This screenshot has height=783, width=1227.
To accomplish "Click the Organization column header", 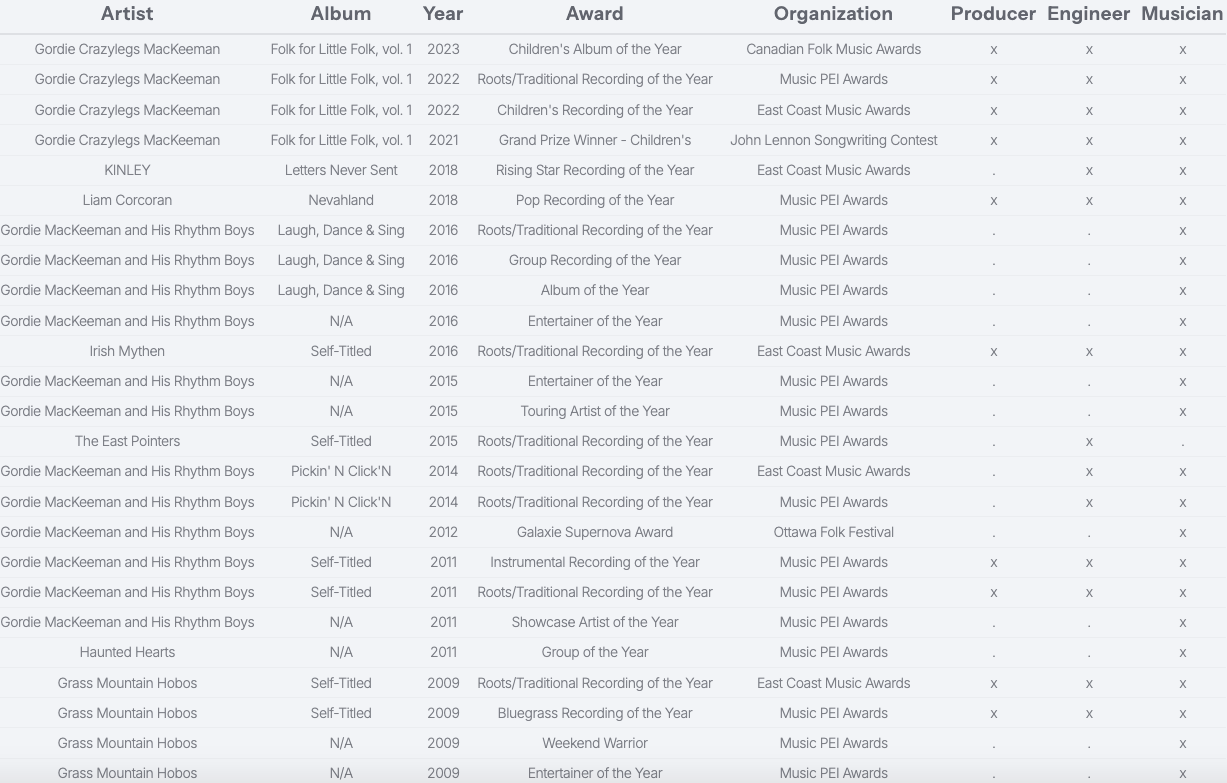I will point(833,14).
